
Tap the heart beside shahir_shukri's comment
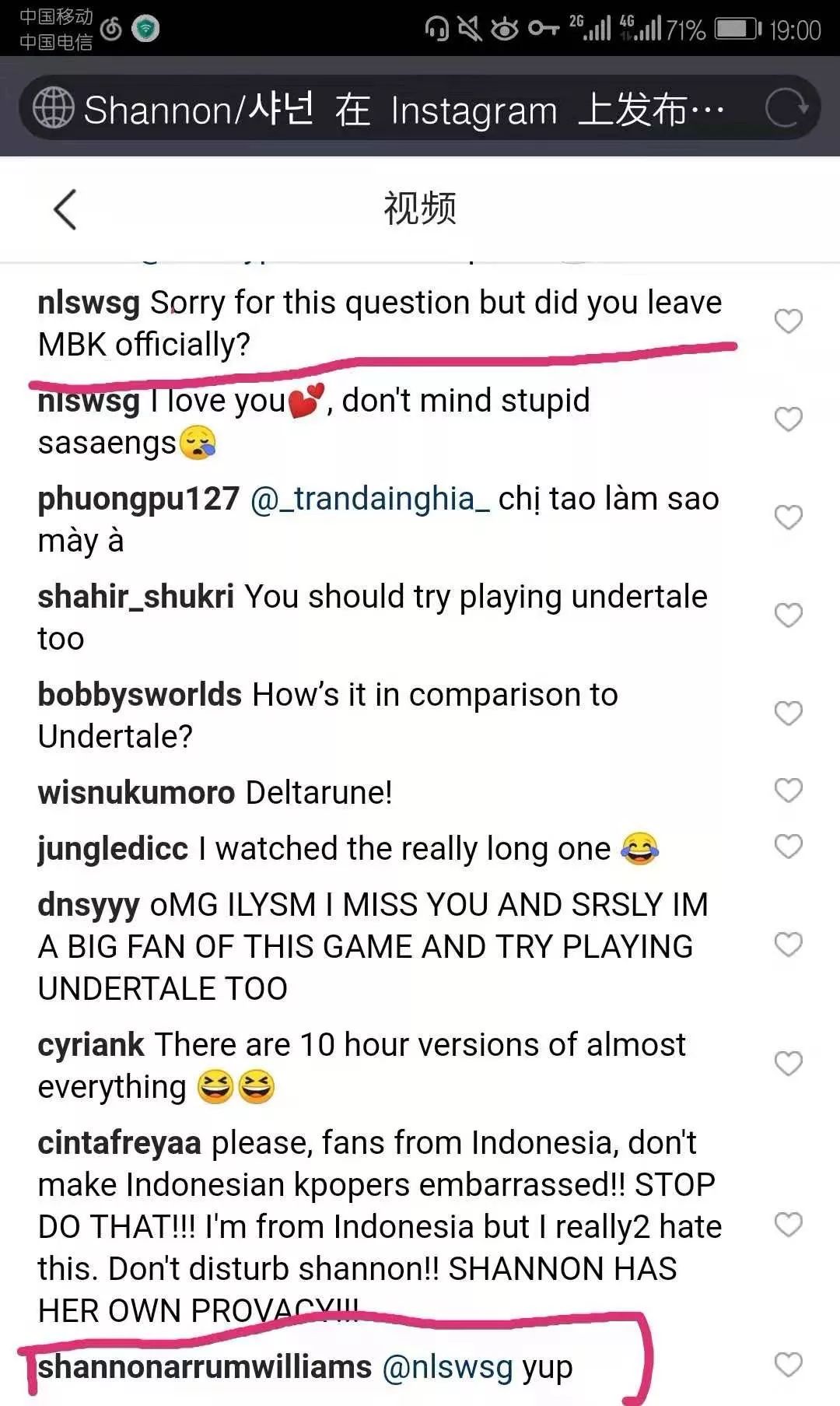(x=788, y=615)
